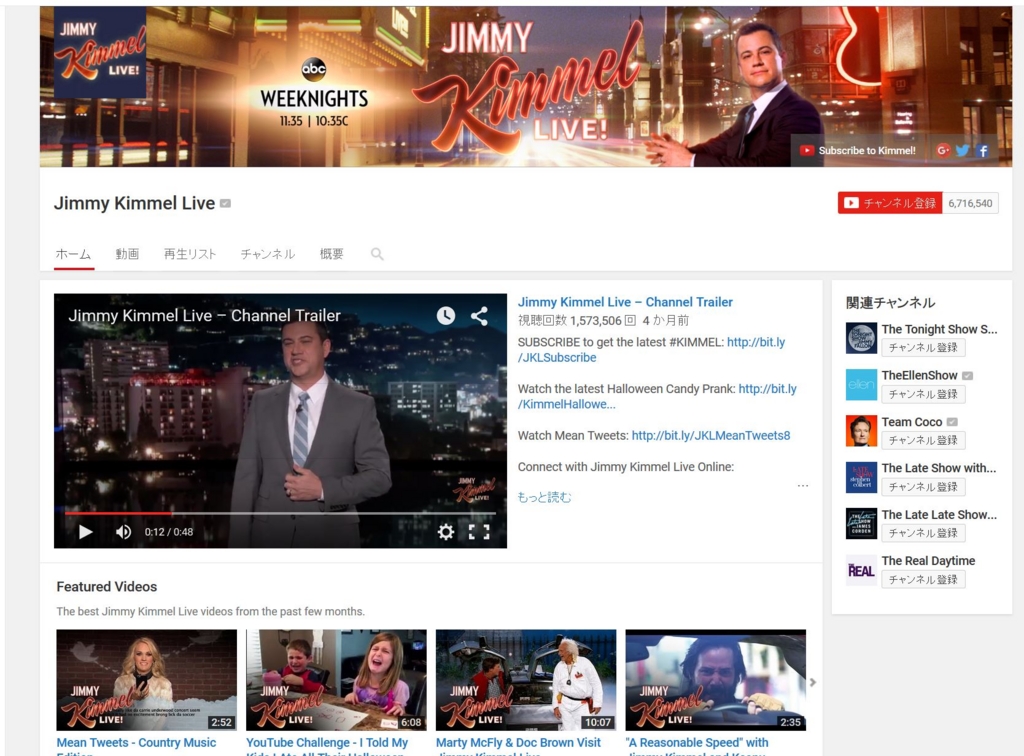This screenshot has width=1024, height=756.
Task: Click subscriber count 6,716,540
Action: click(x=970, y=203)
